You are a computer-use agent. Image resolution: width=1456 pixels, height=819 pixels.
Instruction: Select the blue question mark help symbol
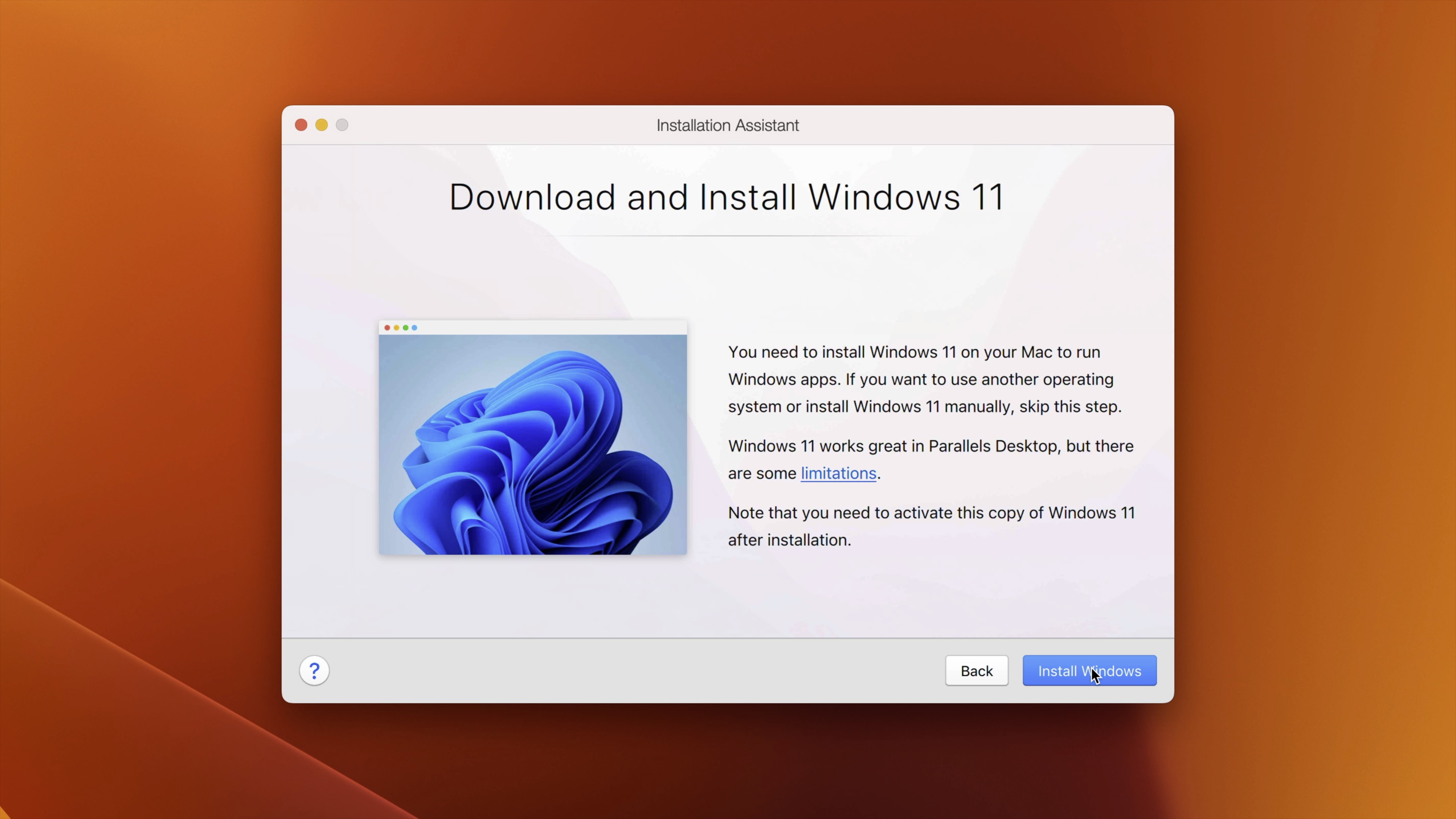coord(314,670)
